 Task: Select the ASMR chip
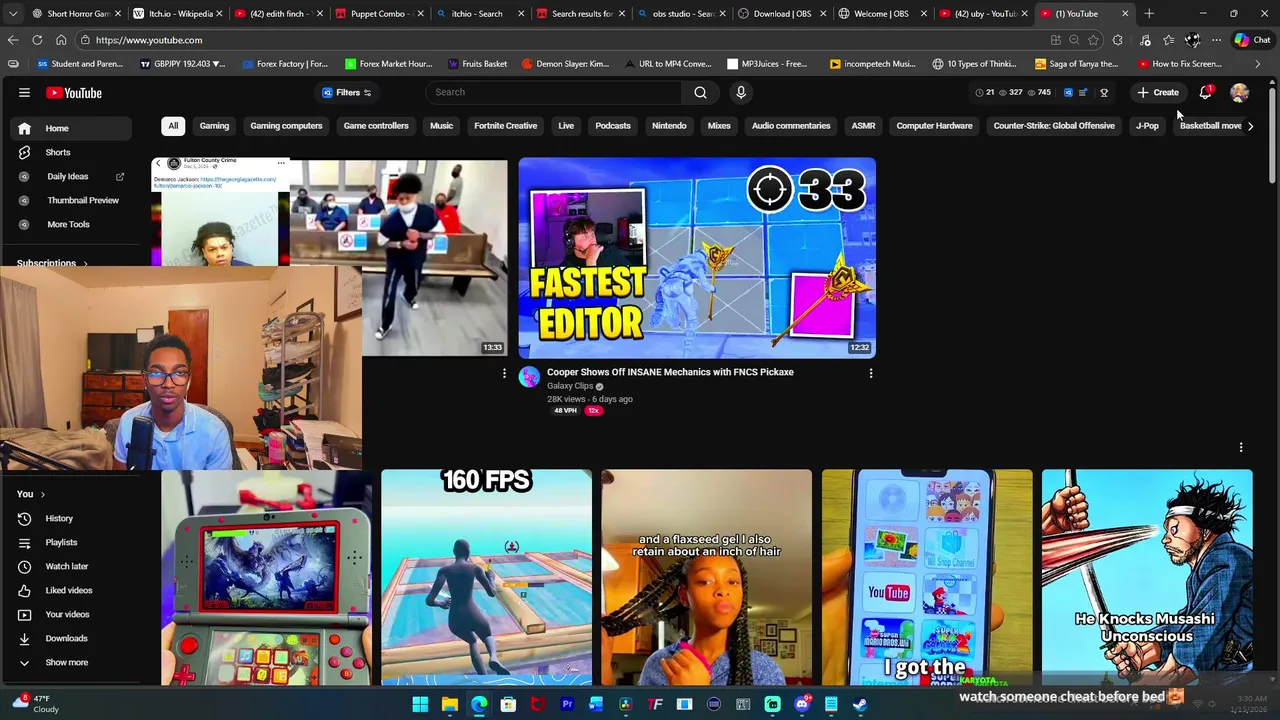[x=863, y=126]
